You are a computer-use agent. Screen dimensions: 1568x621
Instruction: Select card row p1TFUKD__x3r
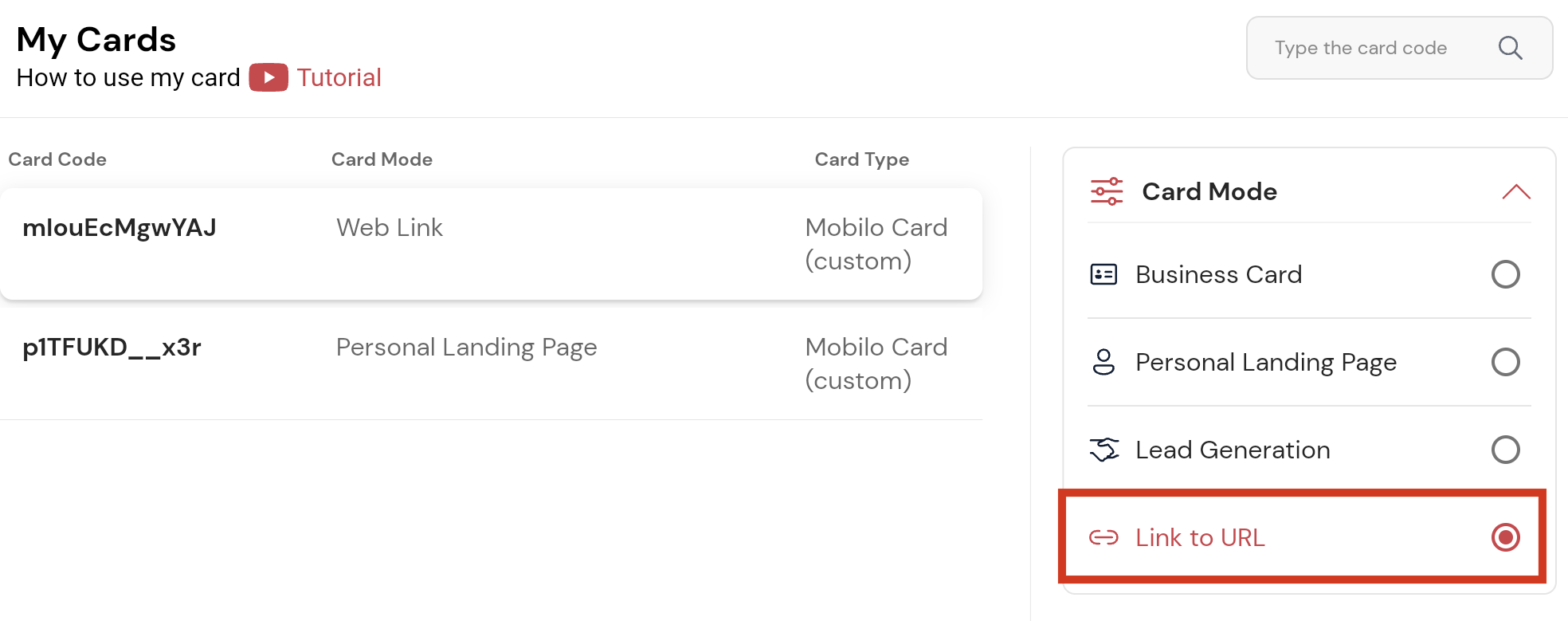click(x=112, y=348)
